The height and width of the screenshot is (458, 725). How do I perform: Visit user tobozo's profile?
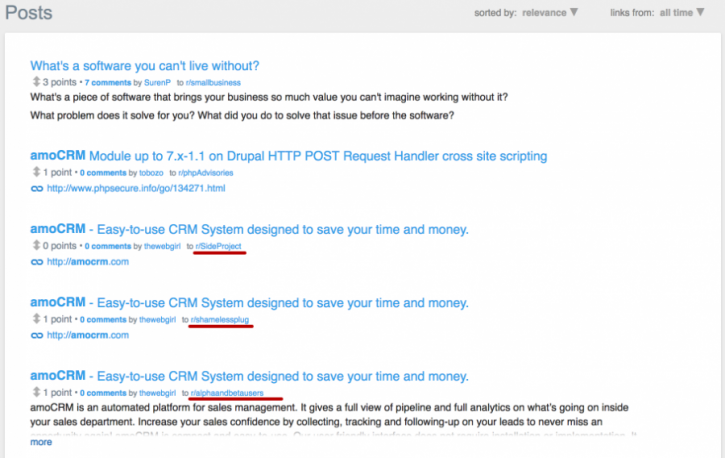point(151,173)
